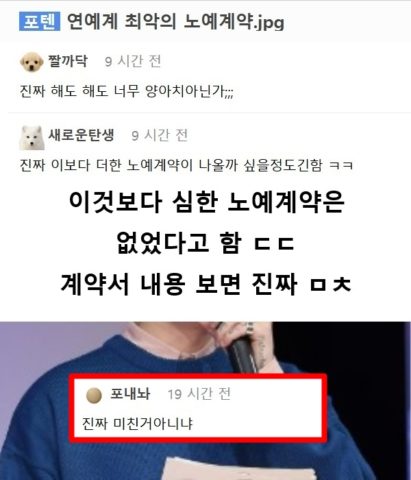
Task: Click the white fox avatar of 새로운탄생
Action: click(32, 138)
